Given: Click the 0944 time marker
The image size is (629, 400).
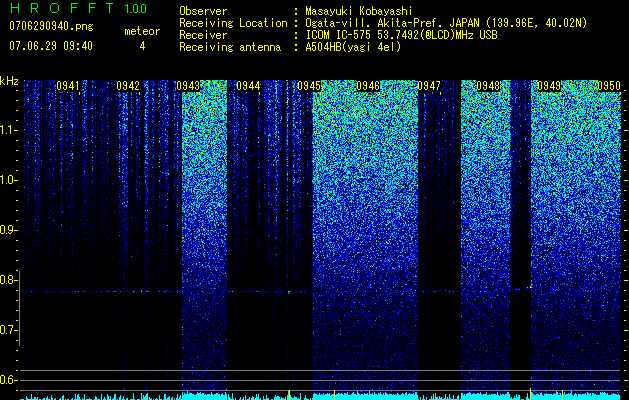Looking at the screenshot, I should 248,86.
